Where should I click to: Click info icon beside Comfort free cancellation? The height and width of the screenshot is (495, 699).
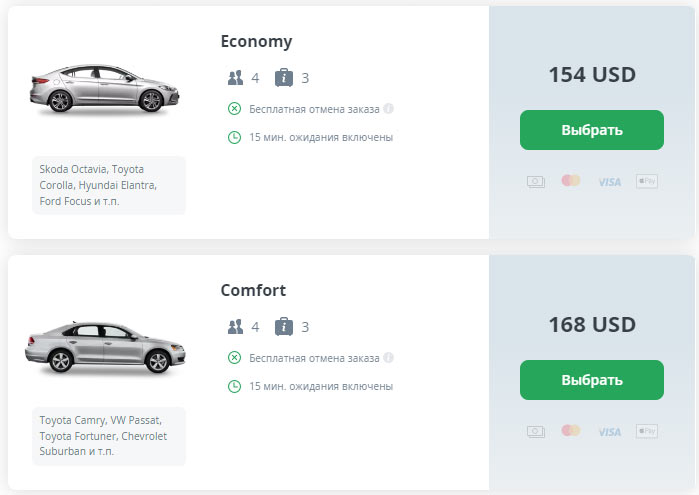pyautogui.click(x=388, y=357)
